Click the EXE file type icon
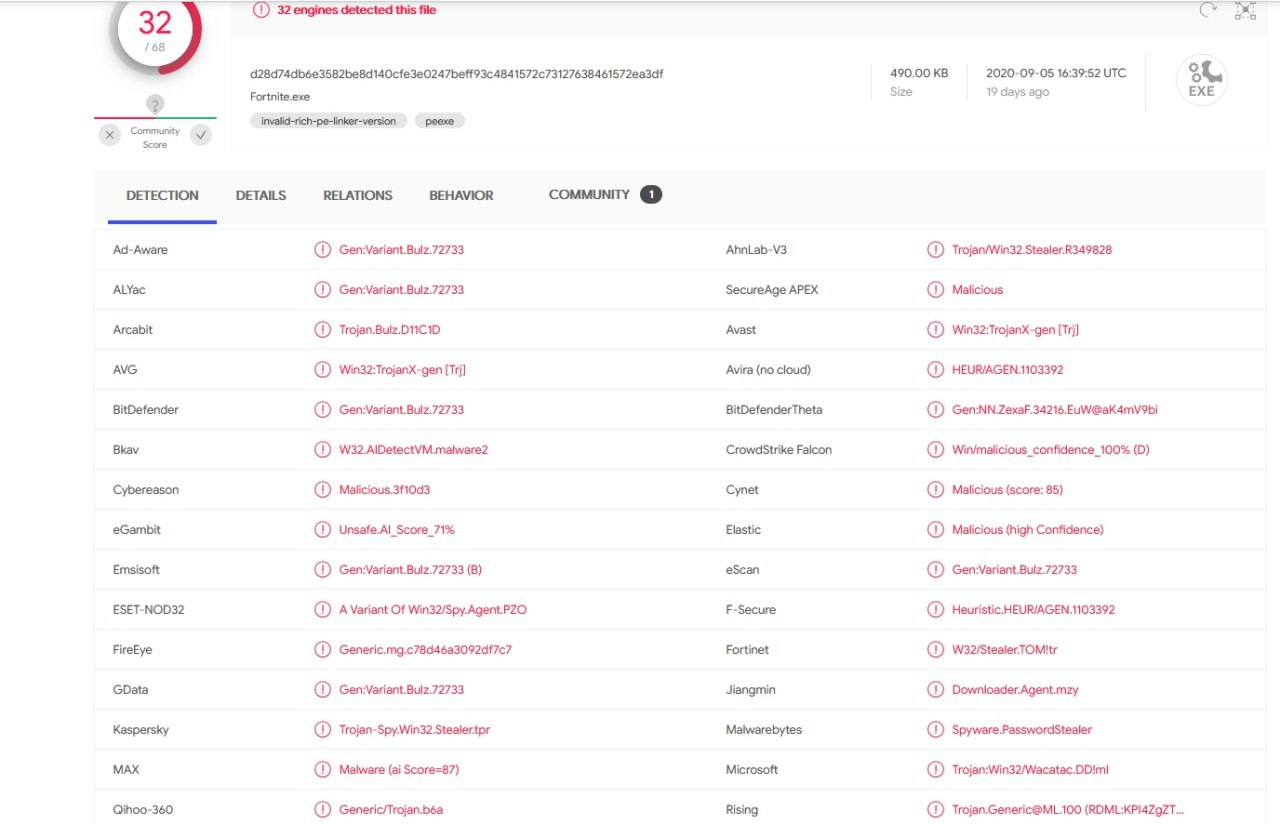 point(1201,80)
